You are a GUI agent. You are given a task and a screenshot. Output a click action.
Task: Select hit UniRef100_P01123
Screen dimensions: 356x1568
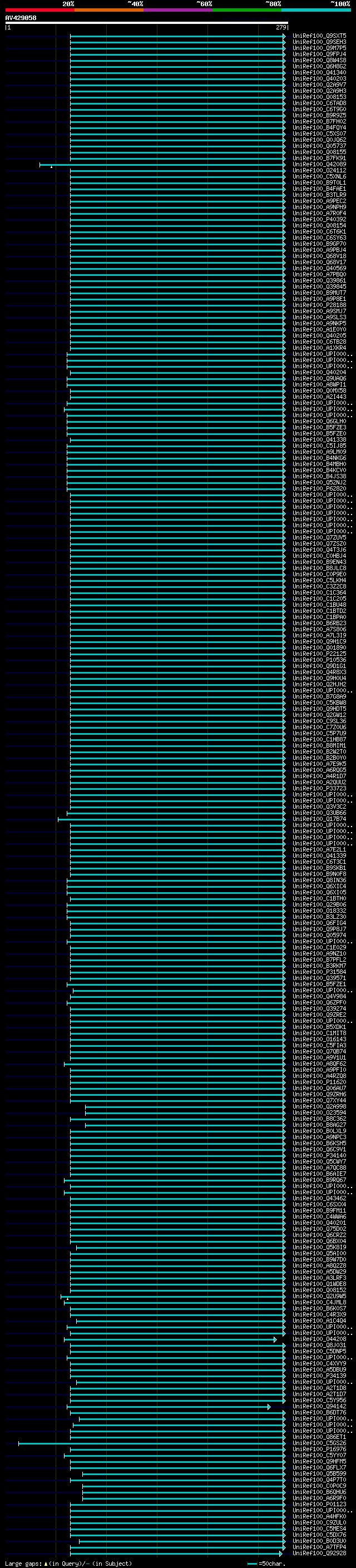pos(319,1504)
